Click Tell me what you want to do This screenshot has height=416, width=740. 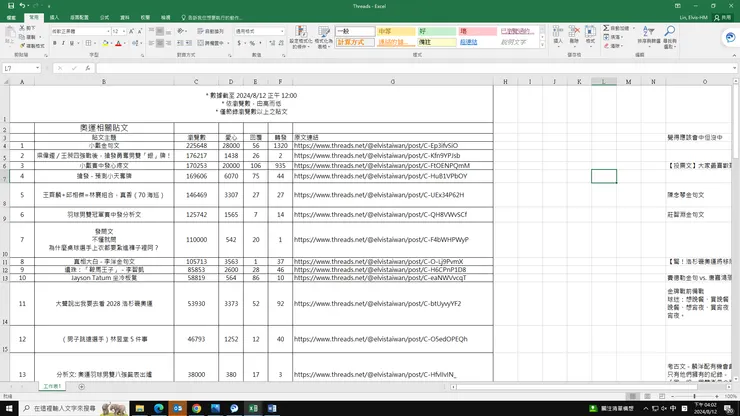pos(212,17)
